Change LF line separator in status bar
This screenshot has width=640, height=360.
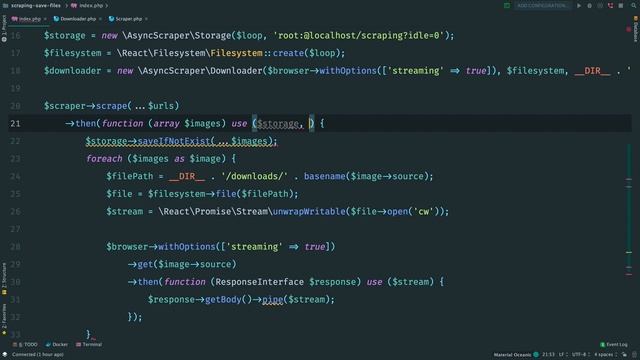pyautogui.click(x=562, y=355)
